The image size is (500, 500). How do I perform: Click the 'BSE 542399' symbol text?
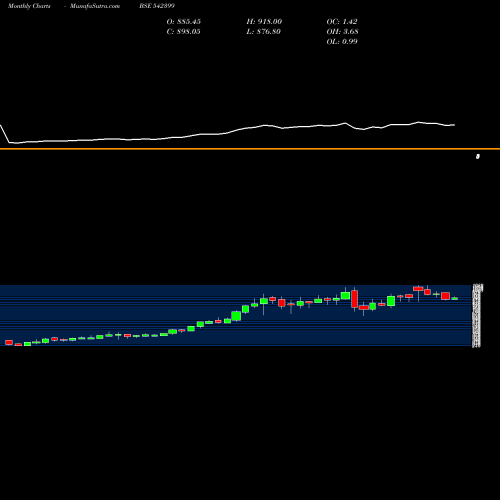tap(157, 6)
